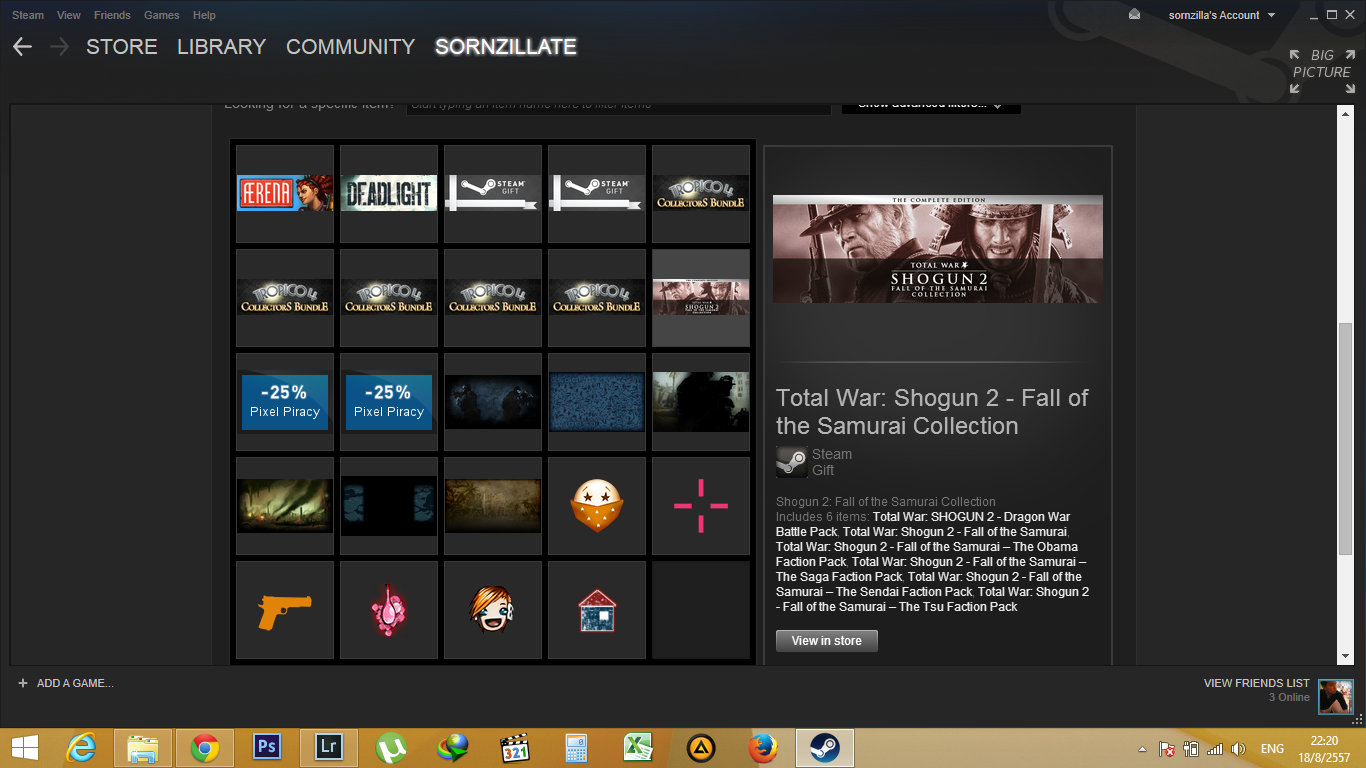The height and width of the screenshot is (768, 1366).
Task: Select the orange star ball emoticon item
Action: click(x=597, y=505)
